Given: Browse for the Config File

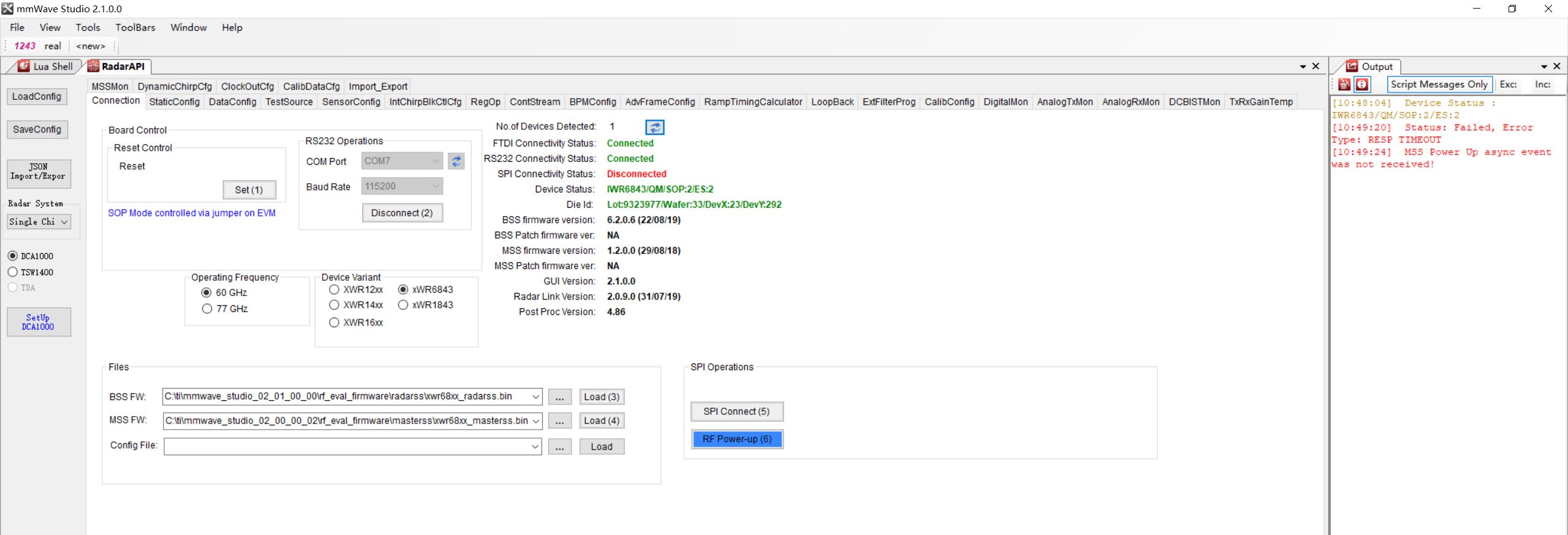Looking at the screenshot, I should pyautogui.click(x=560, y=447).
